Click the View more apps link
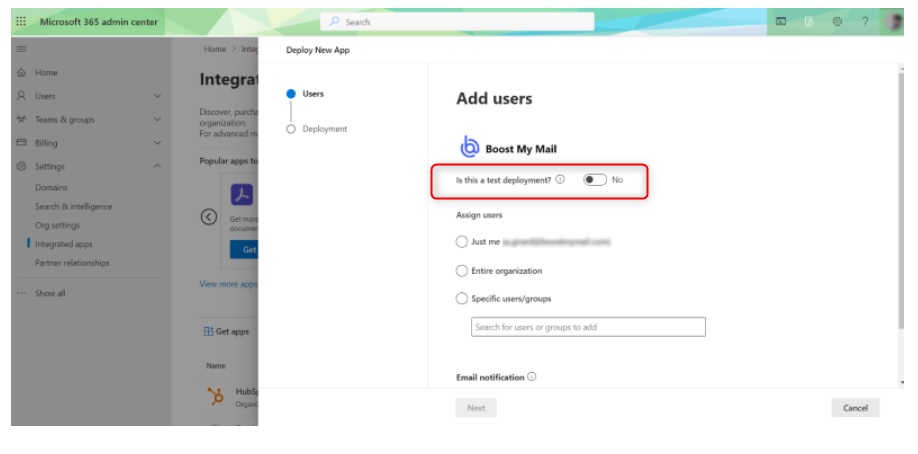The image size is (918, 454). coord(228,284)
